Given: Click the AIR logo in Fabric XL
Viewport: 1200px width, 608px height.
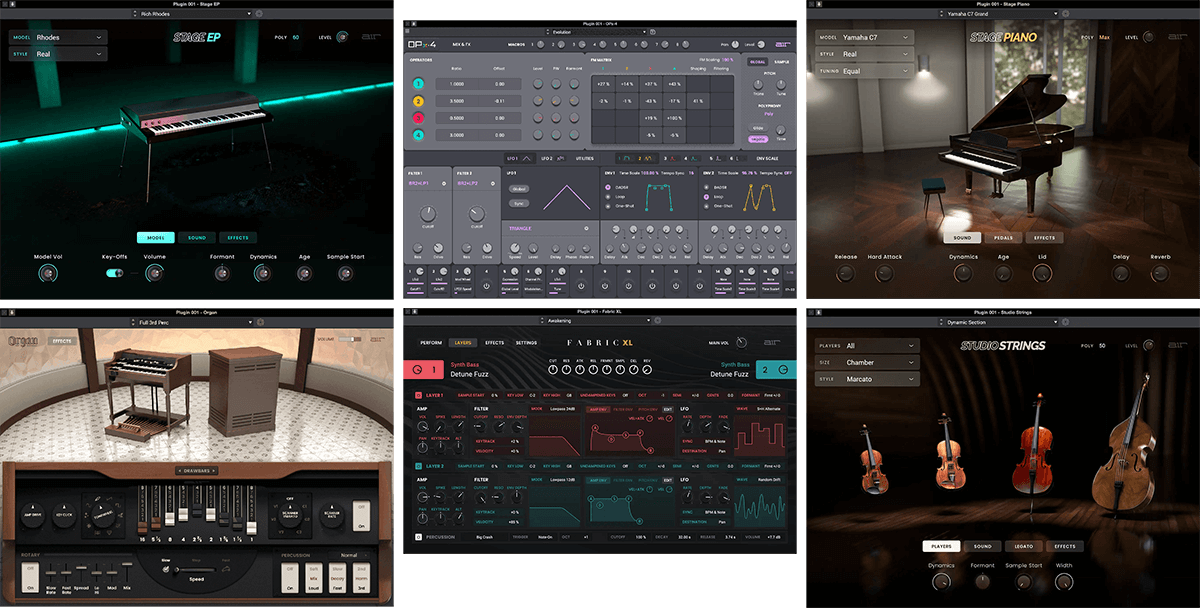Looking at the screenshot, I should tap(773, 342).
